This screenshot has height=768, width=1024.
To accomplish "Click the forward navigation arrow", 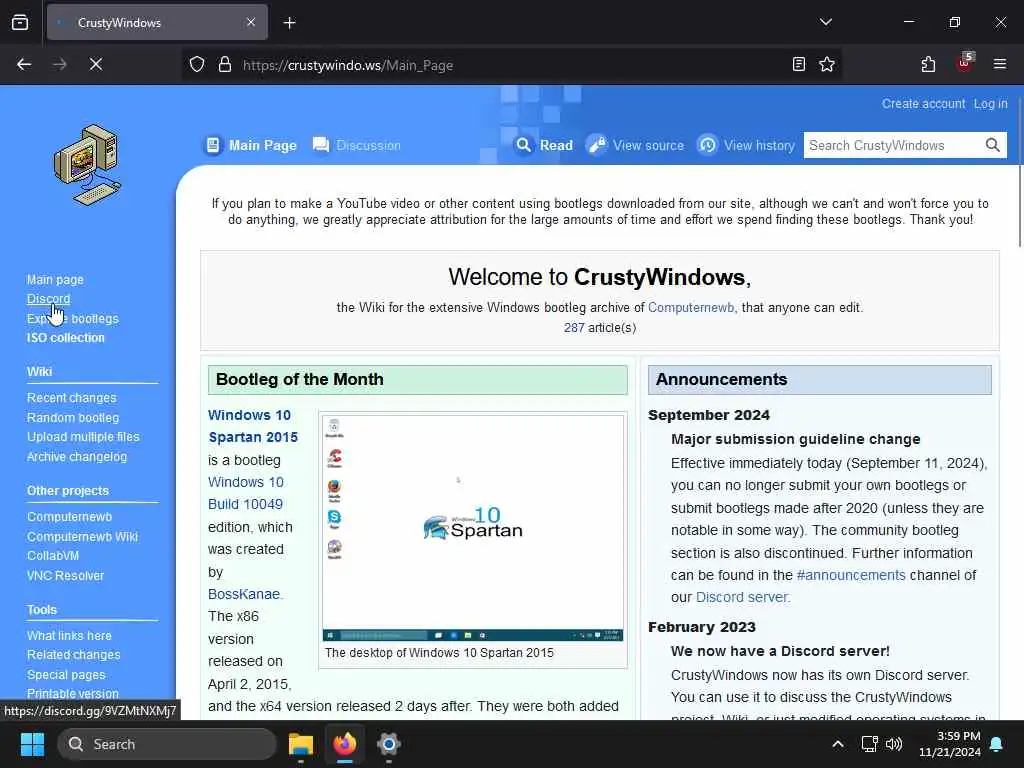I will pyautogui.click(x=59, y=64).
